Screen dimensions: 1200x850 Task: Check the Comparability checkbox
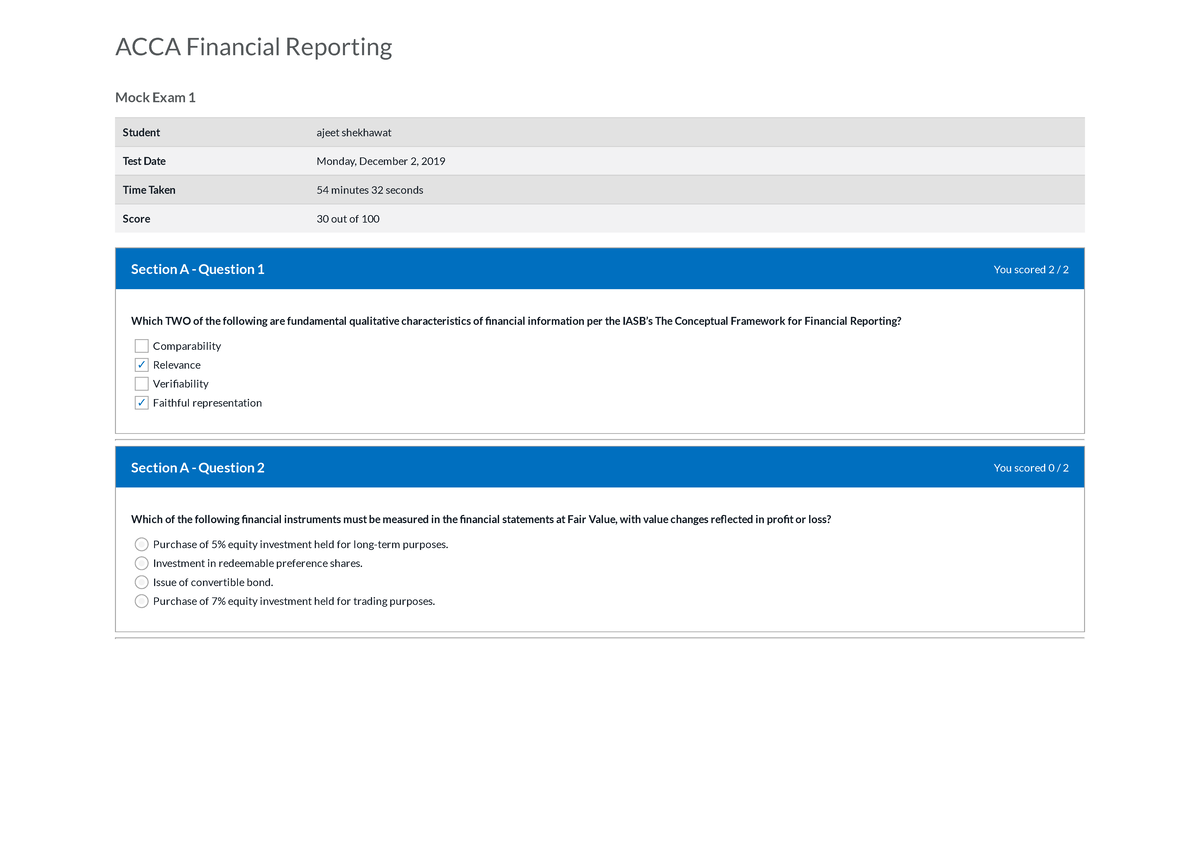pyautogui.click(x=141, y=345)
